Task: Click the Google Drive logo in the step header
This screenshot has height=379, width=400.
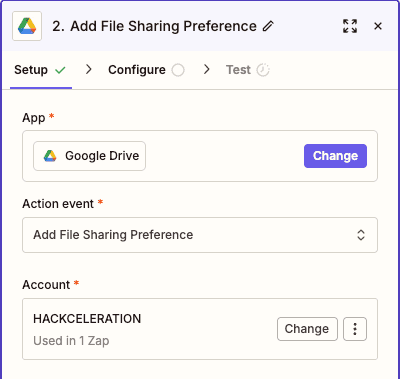Action: tap(27, 26)
